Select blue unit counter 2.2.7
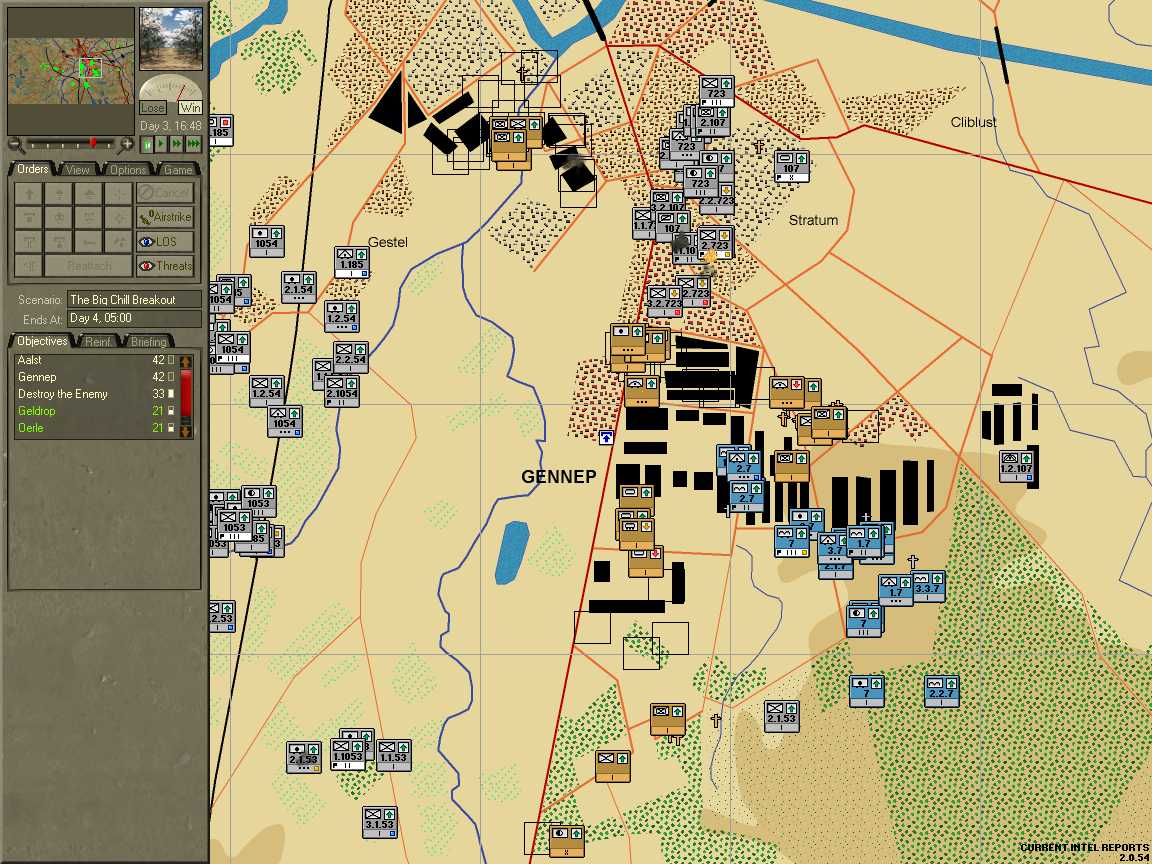Screen dimensions: 1152x864 942,691
